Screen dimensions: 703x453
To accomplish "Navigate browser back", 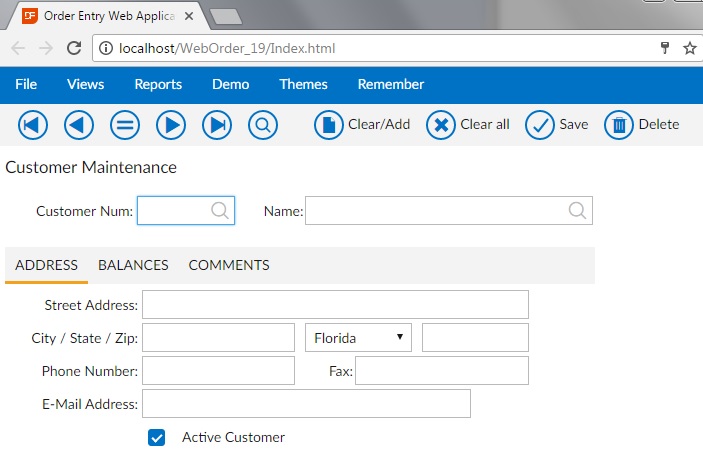I will coord(18,48).
